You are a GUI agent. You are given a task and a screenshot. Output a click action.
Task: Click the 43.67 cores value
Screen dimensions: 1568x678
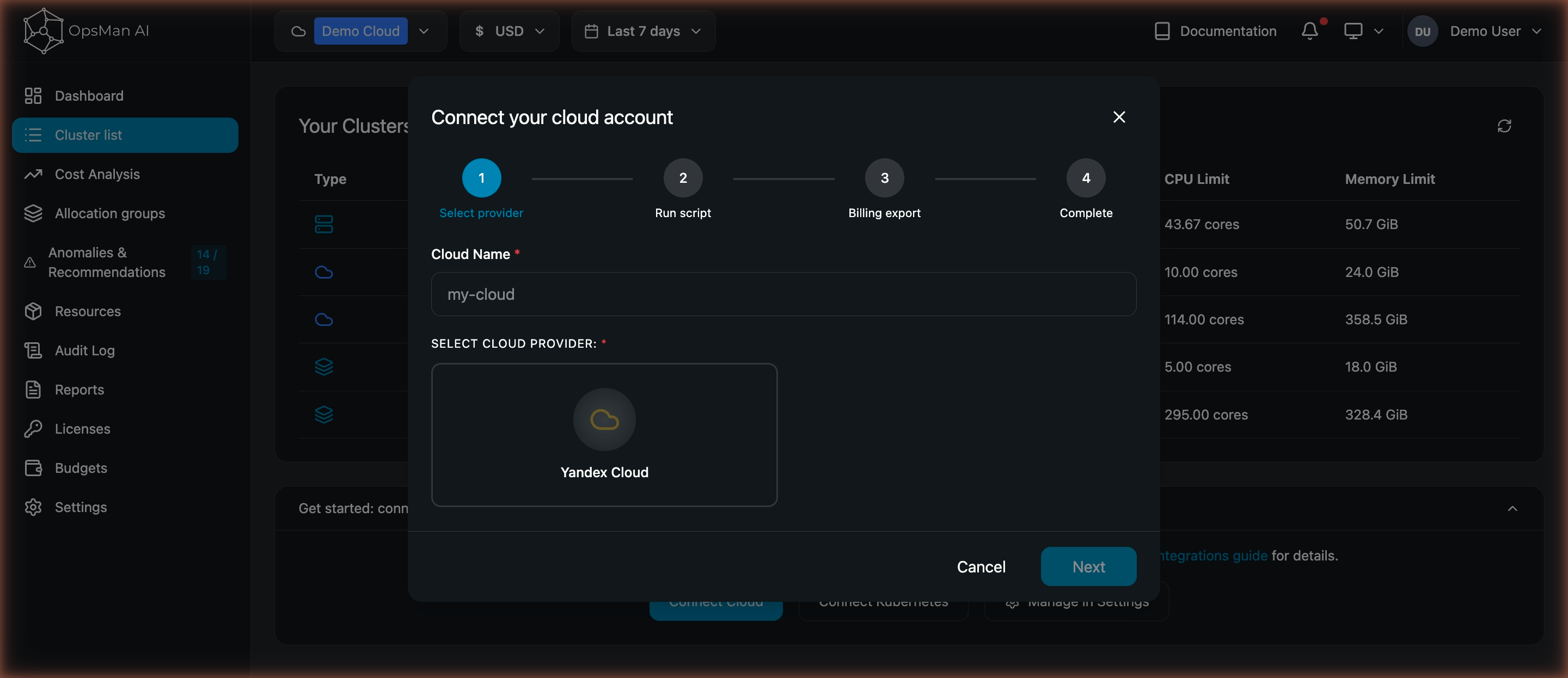pyautogui.click(x=1201, y=224)
